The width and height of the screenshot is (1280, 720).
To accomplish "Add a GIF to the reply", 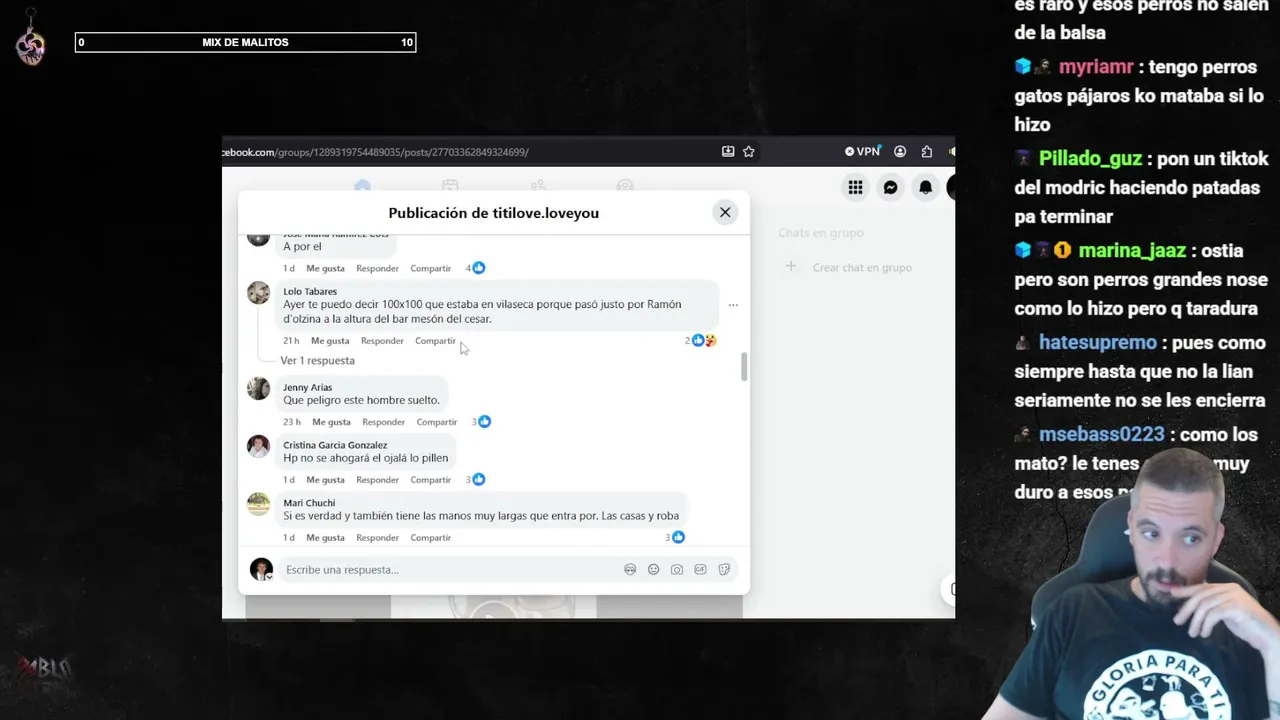I will point(700,569).
